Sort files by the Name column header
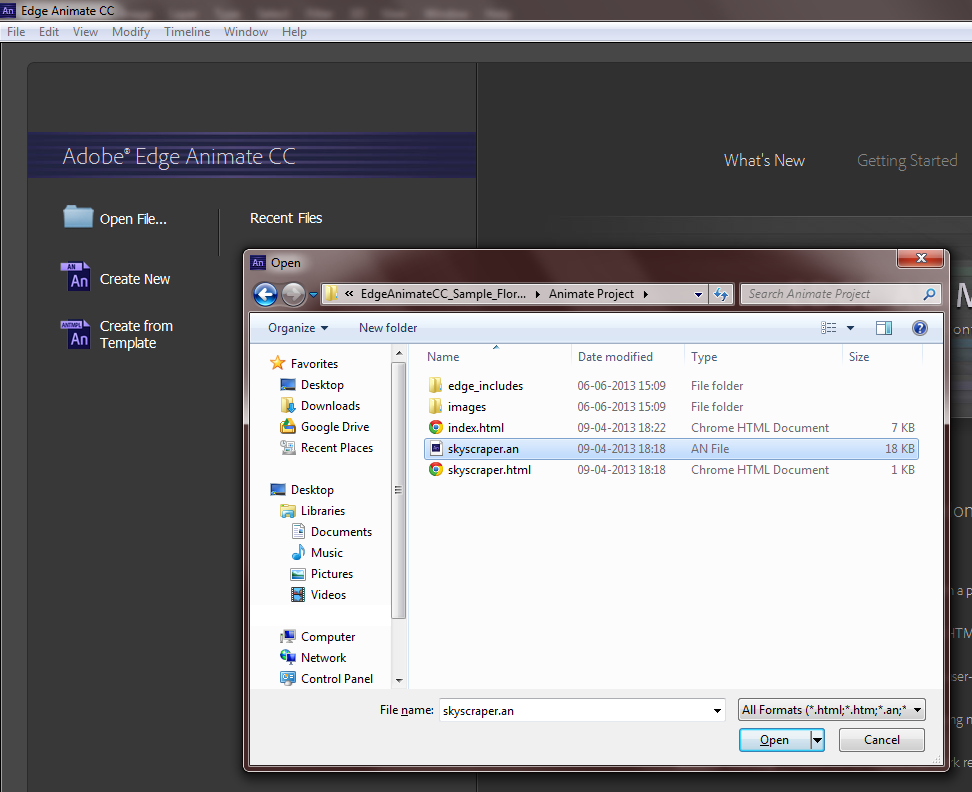This screenshot has width=972, height=792. point(443,357)
